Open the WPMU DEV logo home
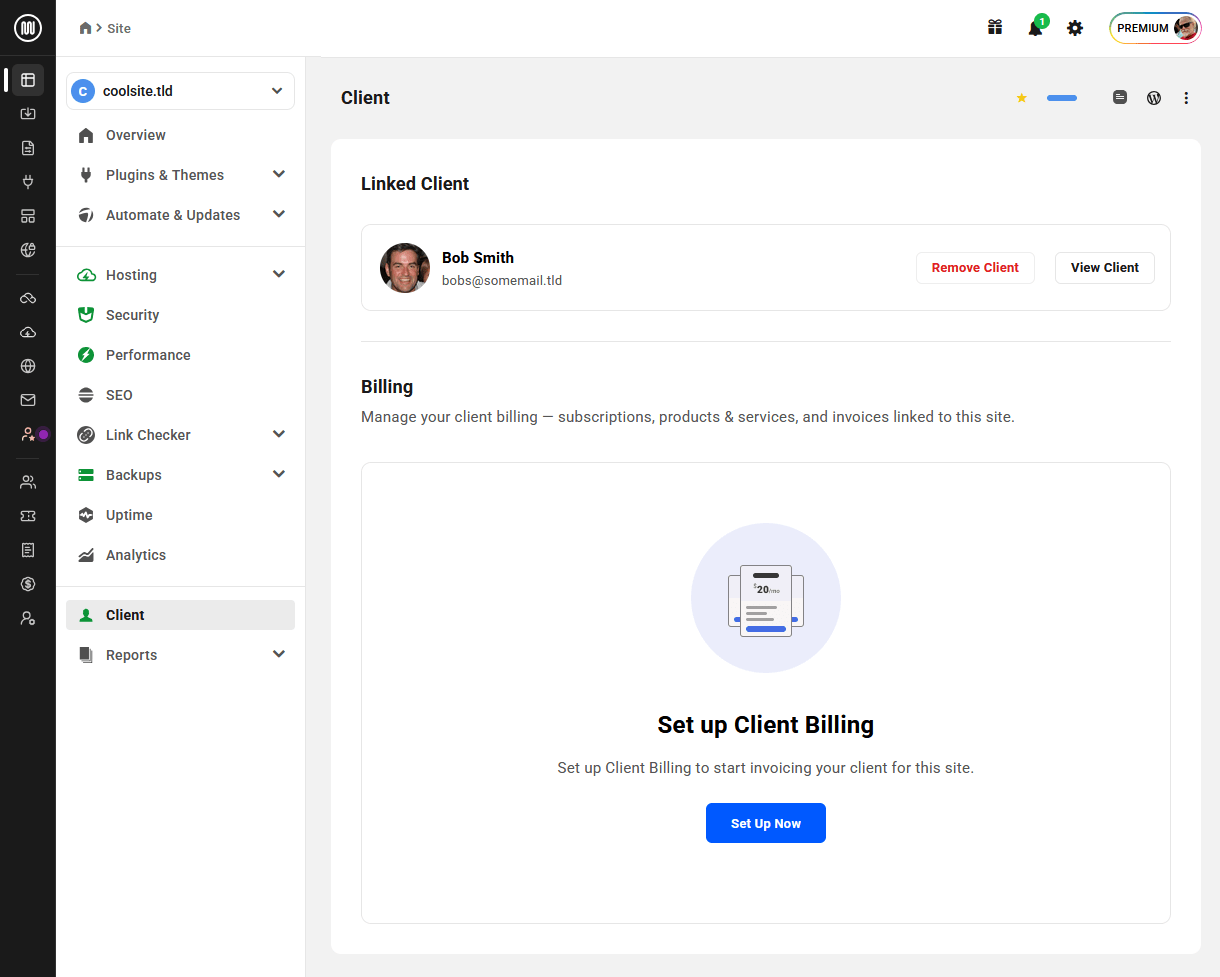 [28, 28]
